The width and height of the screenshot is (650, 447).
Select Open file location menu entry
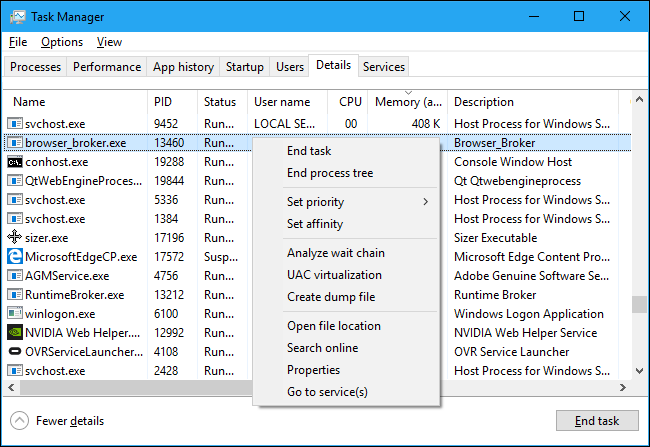[x=333, y=326]
